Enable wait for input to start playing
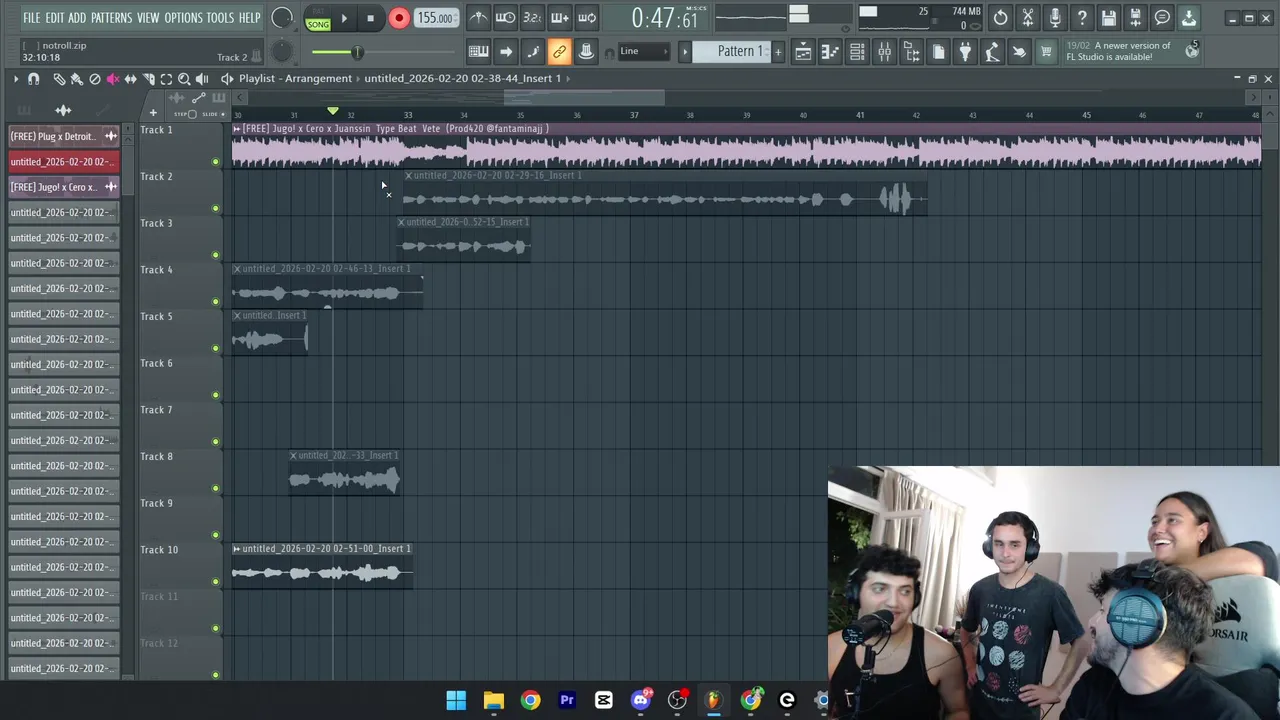The width and height of the screenshot is (1280, 720). click(x=505, y=18)
